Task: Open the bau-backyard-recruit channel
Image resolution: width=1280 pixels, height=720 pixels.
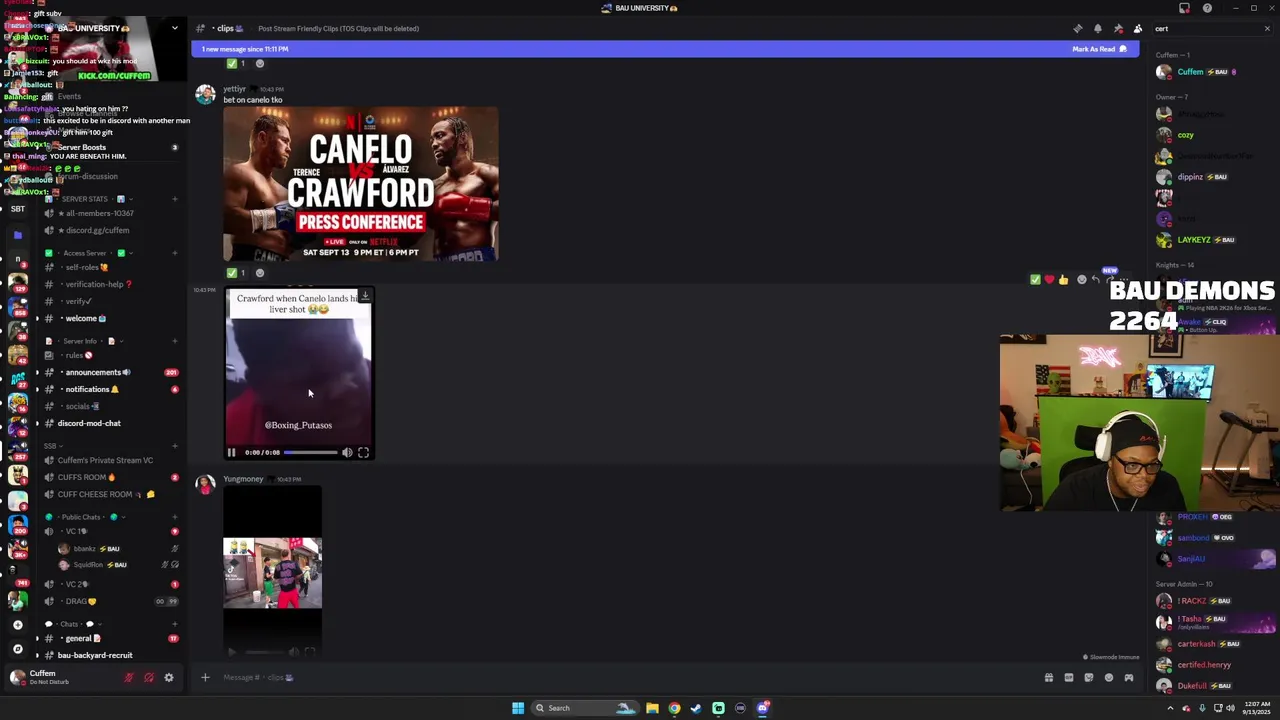Action: point(110,655)
